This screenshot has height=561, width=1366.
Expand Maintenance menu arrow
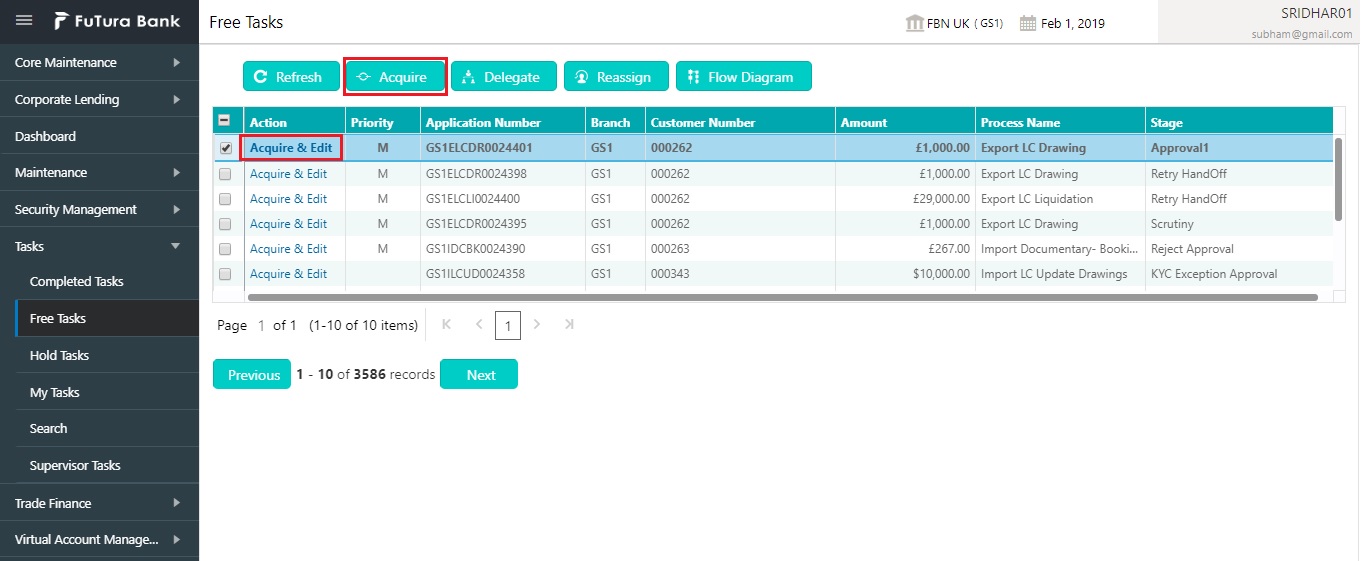(177, 172)
